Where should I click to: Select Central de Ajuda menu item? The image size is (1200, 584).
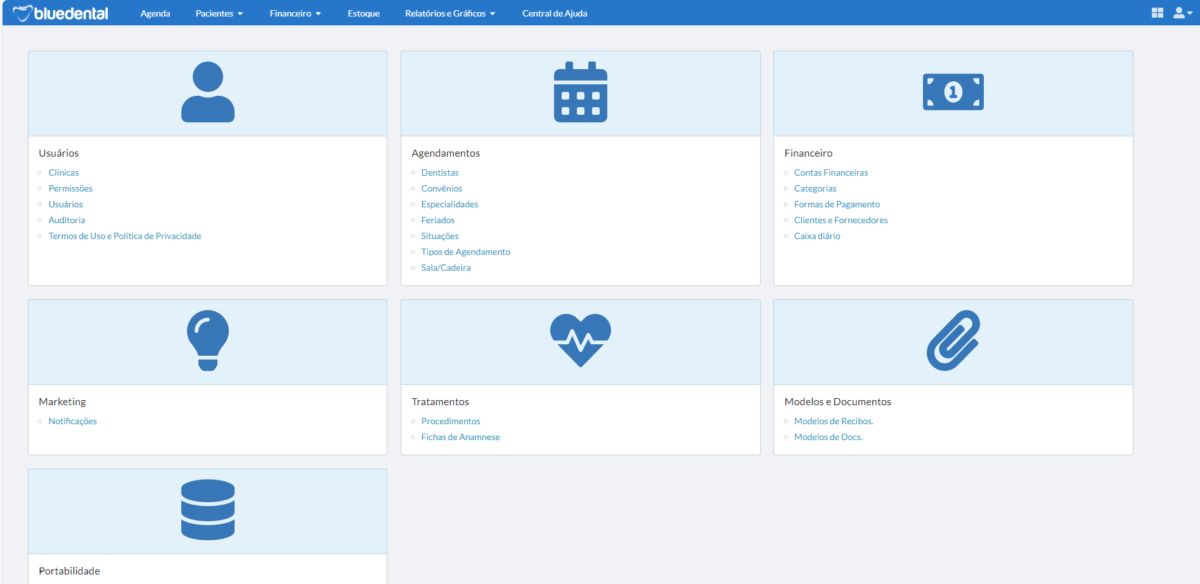pyautogui.click(x=554, y=14)
